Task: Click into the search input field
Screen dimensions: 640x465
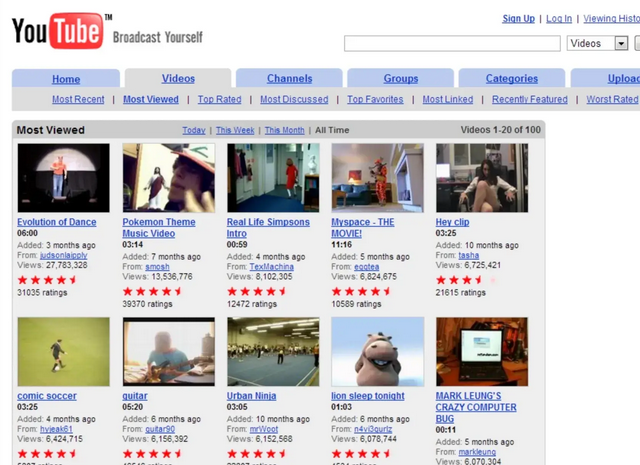Action: (x=452, y=43)
